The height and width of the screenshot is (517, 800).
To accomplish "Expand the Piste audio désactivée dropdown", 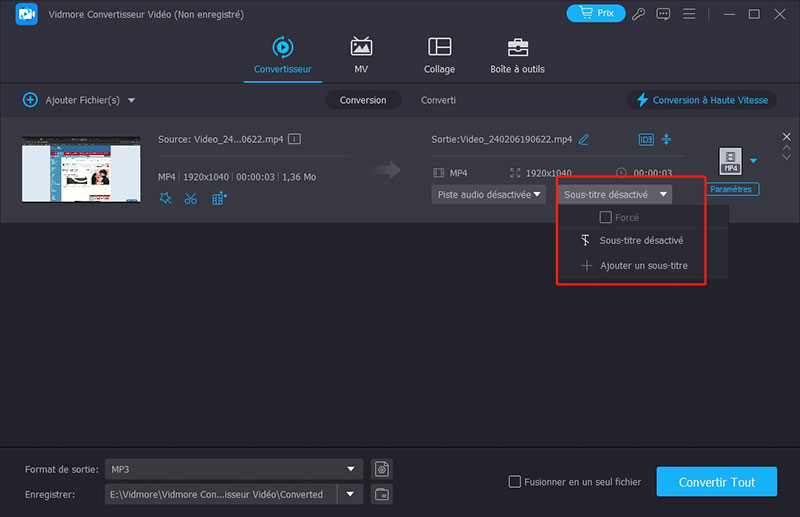I will click(489, 195).
